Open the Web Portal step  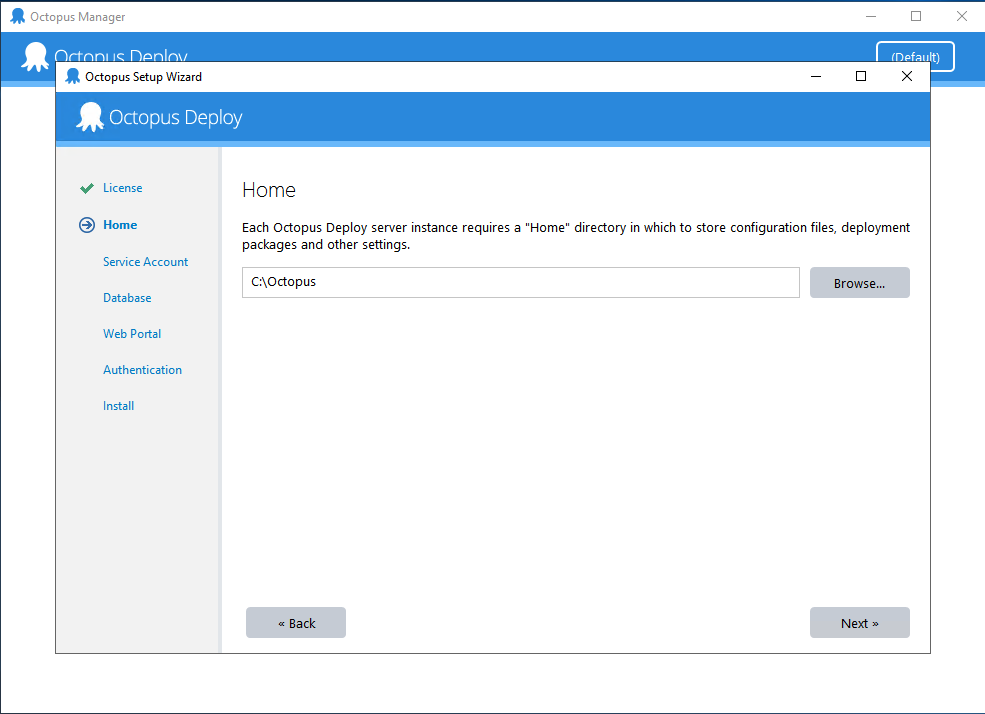pyautogui.click(x=132, y=334)
